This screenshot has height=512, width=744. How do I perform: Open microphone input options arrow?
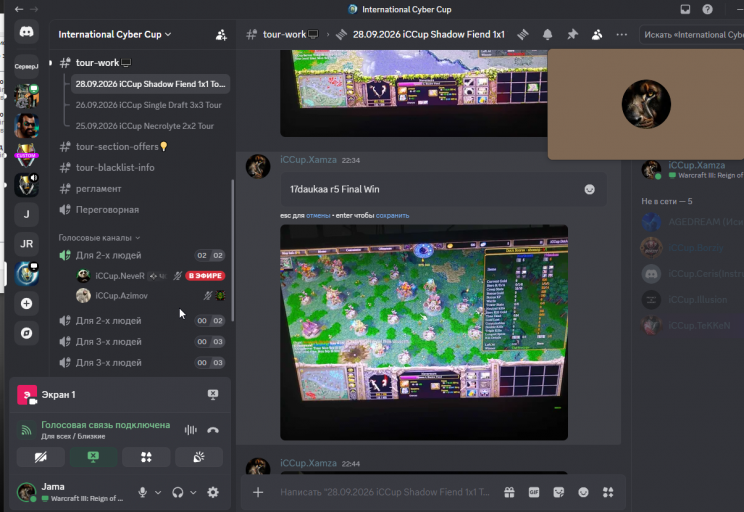tap(158, 492)
